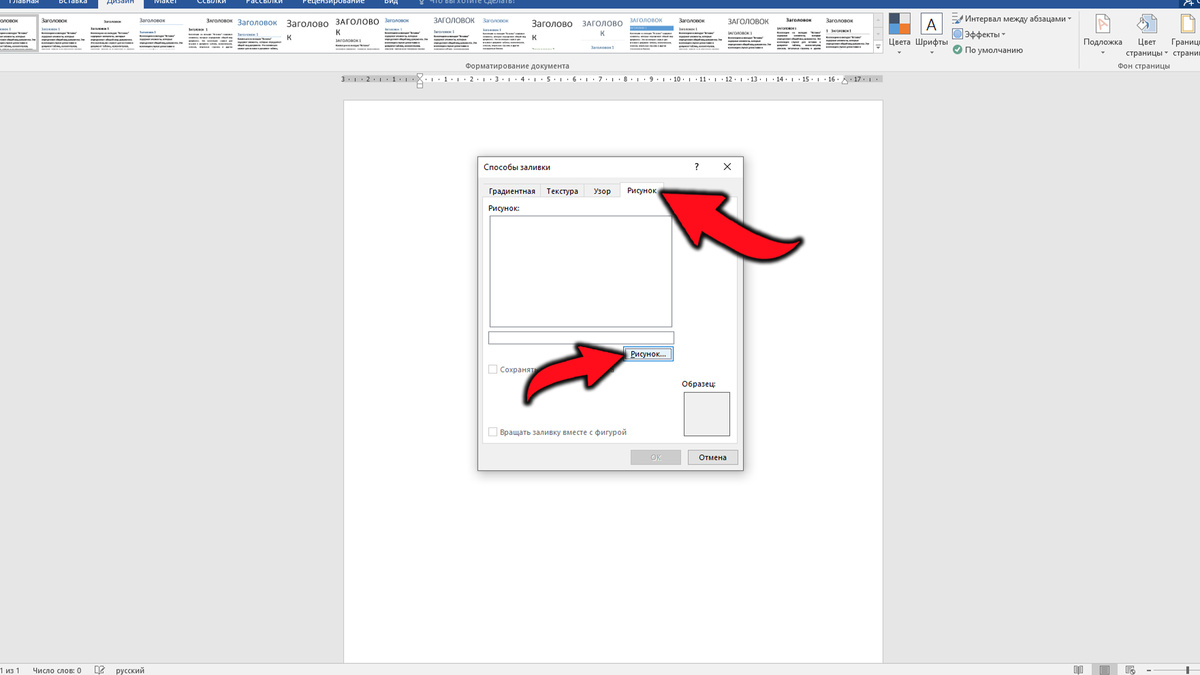Click the right indent marker on ruler
1200x675 pixels.
tap(845, 82)
